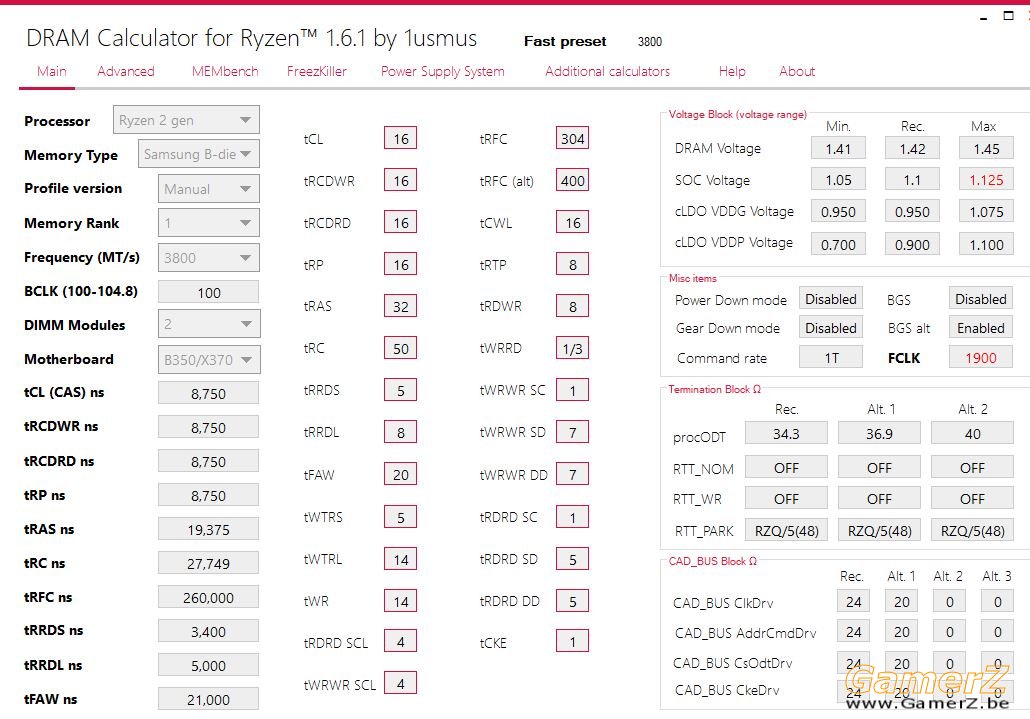The width and height of the screenshot is (1030, 719).
Task: Click the tRFC ns value field
Action: (208, 597)
